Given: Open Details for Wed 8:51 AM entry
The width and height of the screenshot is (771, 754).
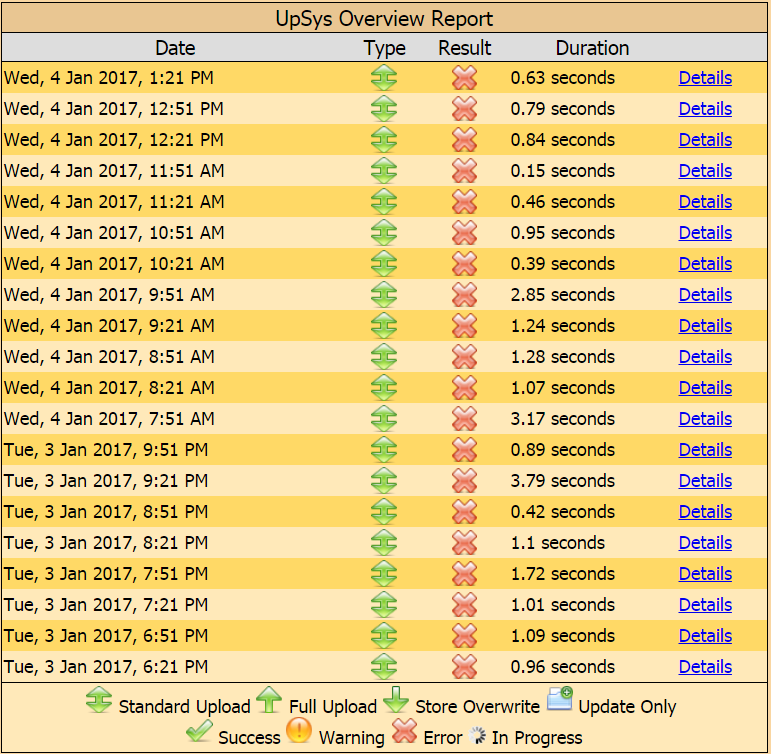Looking at the screenshot, I should (705, 357).
